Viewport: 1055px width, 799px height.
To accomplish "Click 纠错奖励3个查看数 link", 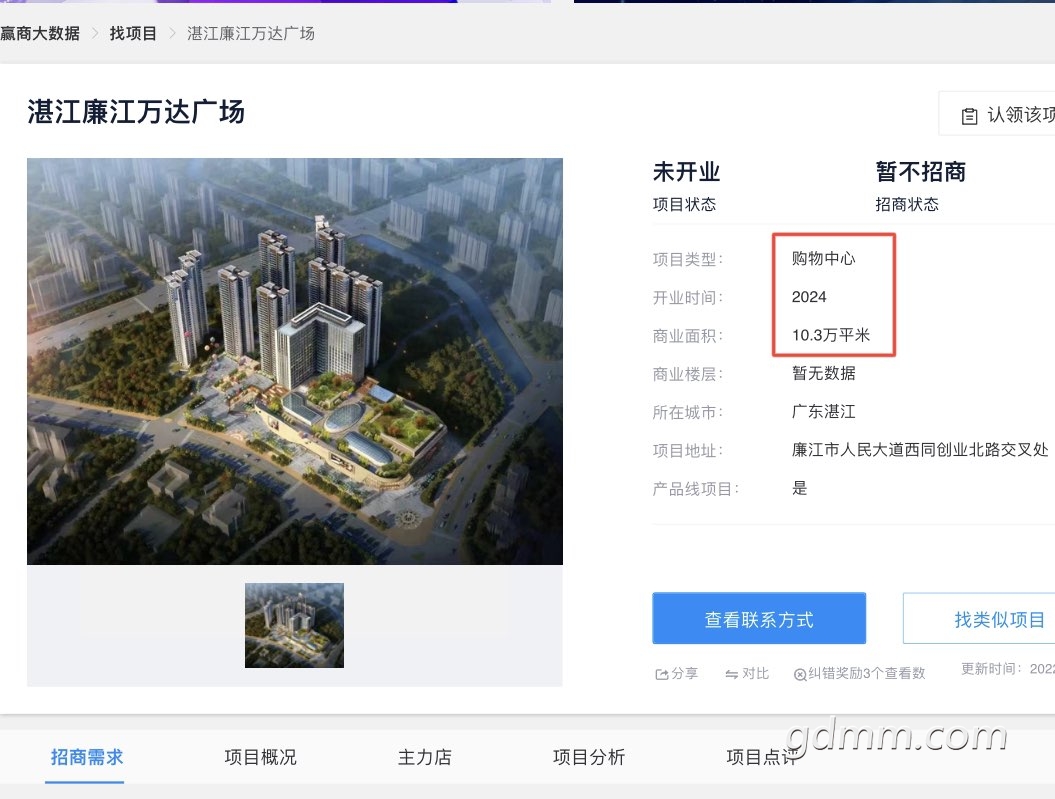I will 867,673.
